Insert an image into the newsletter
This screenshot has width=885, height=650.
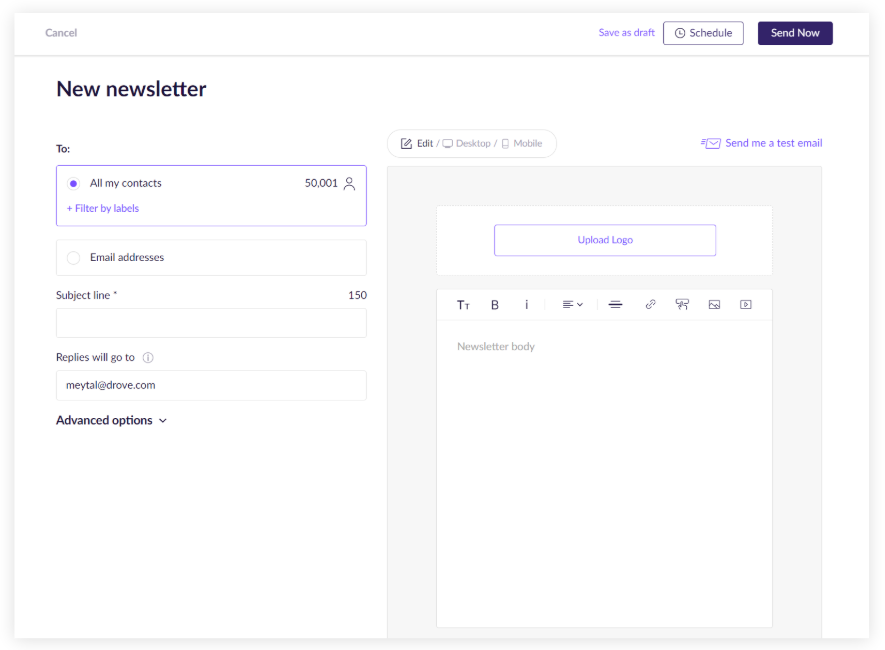(714, 305)
